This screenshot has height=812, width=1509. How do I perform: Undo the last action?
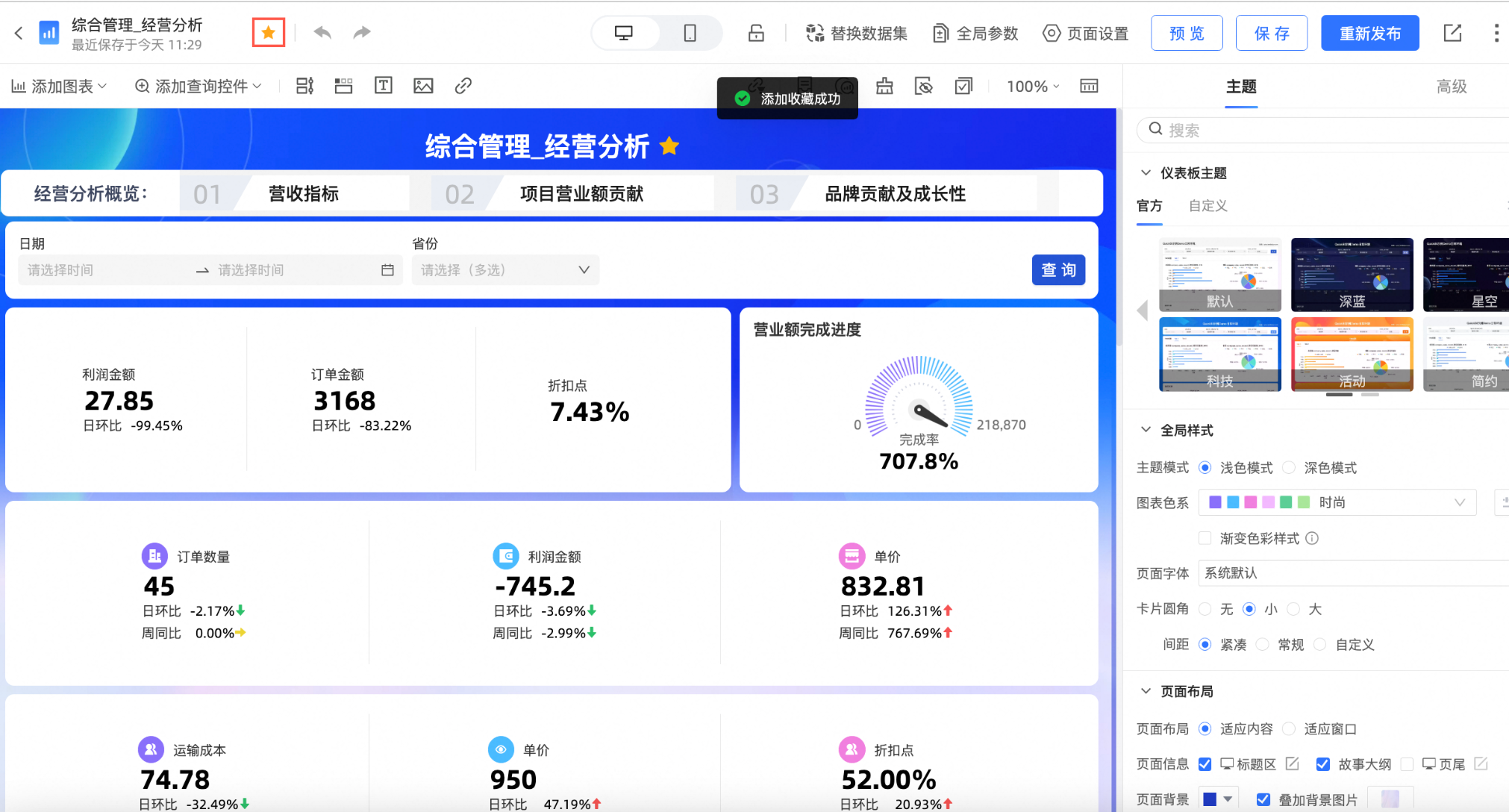point(322,33)
